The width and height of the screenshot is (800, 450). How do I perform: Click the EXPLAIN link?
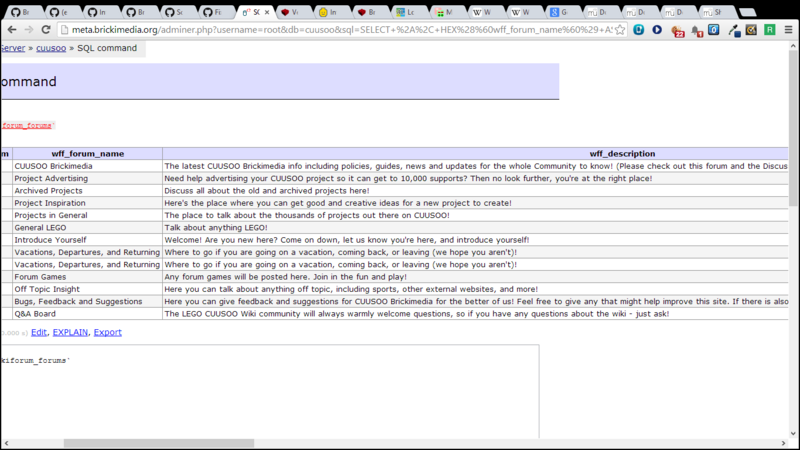pos(70,332)
